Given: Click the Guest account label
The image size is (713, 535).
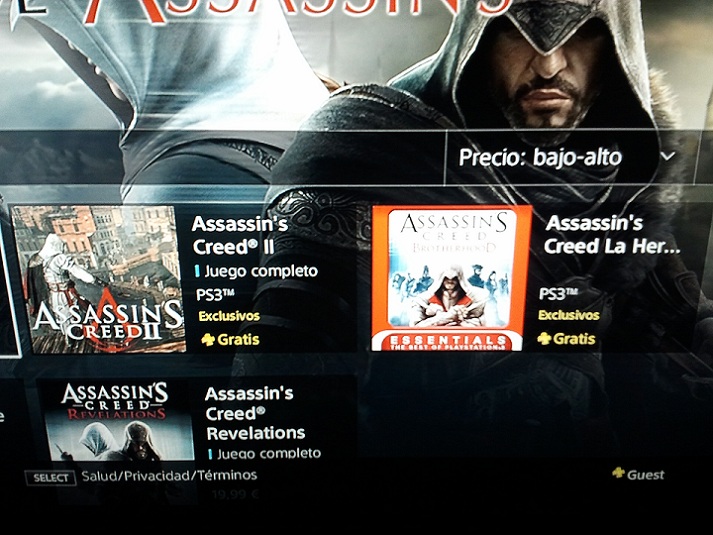Looking at the screenshot, I should click(646, 475).
